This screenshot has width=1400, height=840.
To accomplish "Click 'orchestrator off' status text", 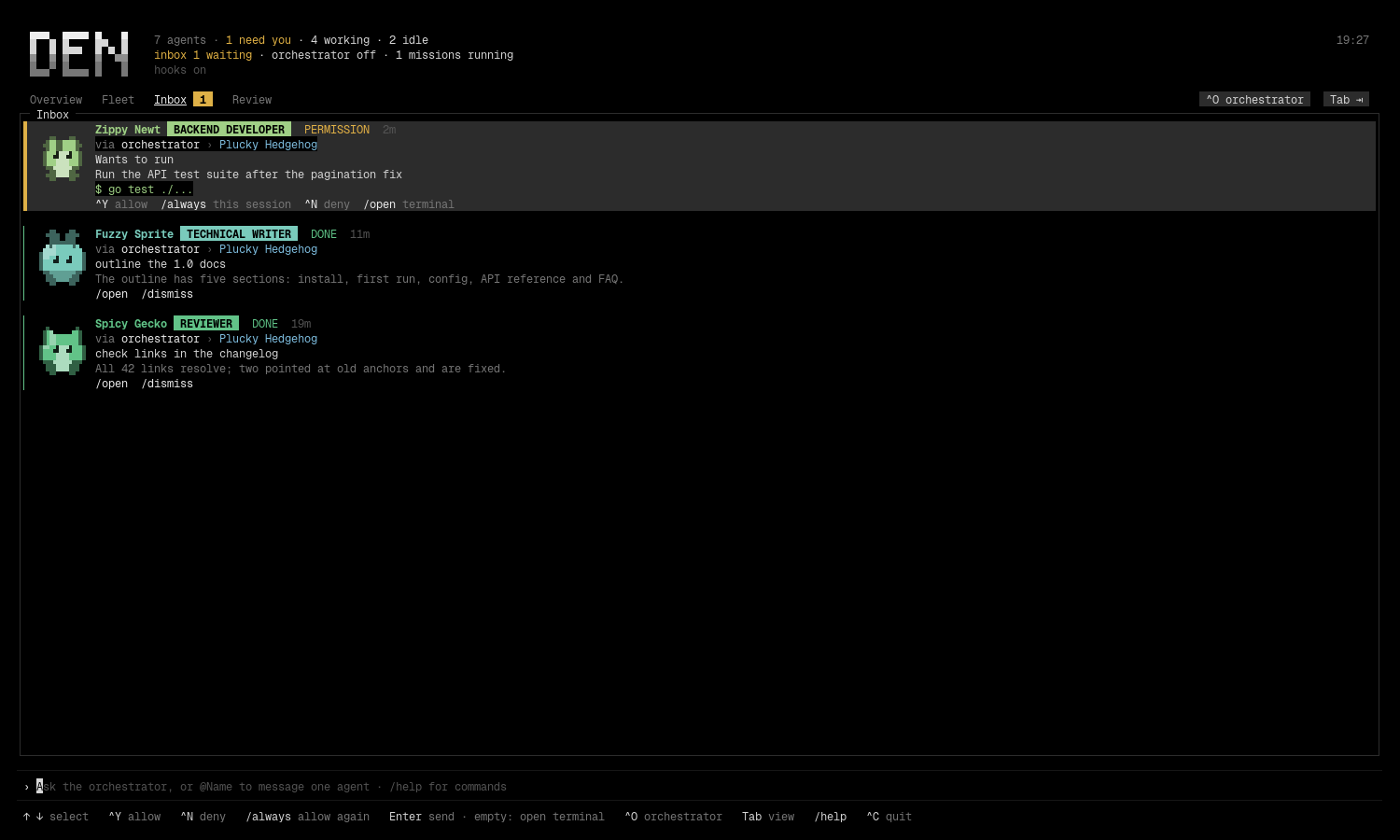I will pos(324,55).
